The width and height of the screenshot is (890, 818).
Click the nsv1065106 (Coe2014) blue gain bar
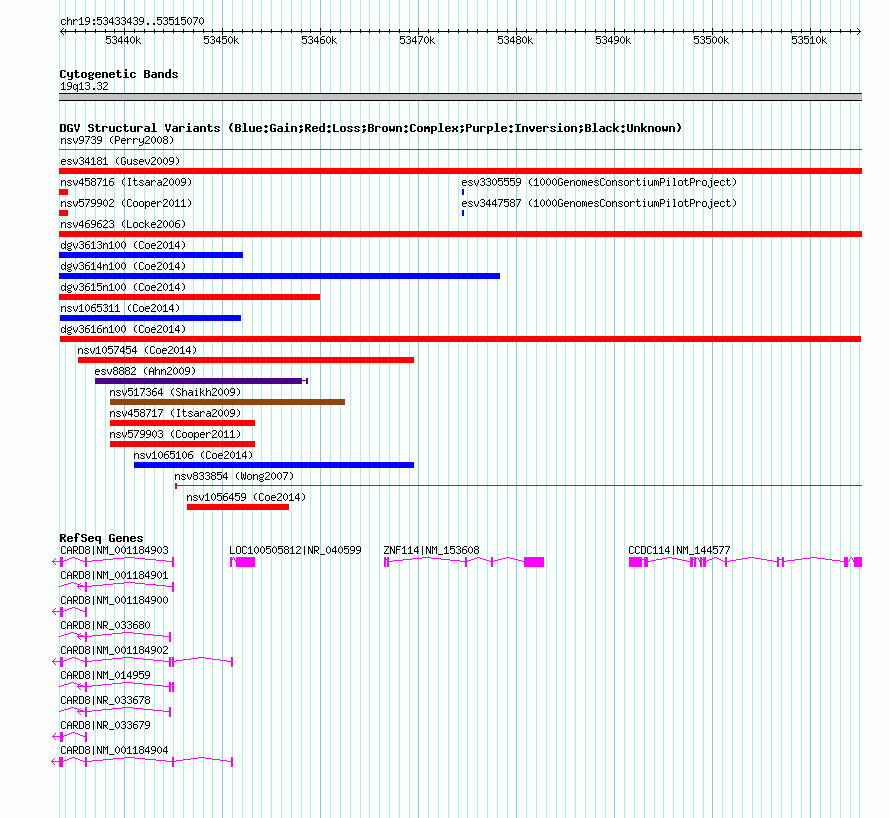click(x=274, y=465)
